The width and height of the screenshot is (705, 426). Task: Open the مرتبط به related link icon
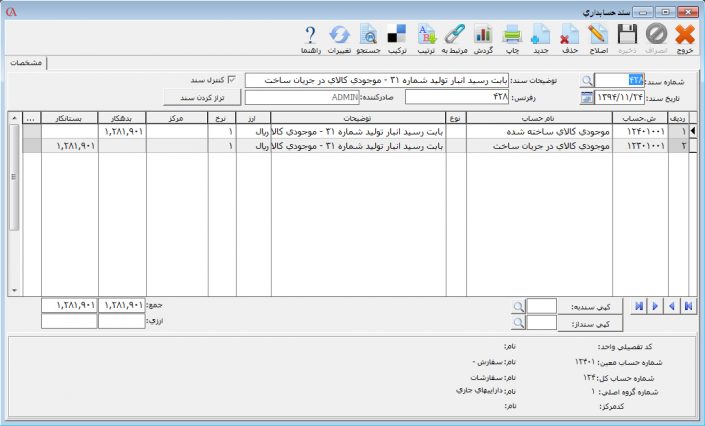(x=454, y=38)
